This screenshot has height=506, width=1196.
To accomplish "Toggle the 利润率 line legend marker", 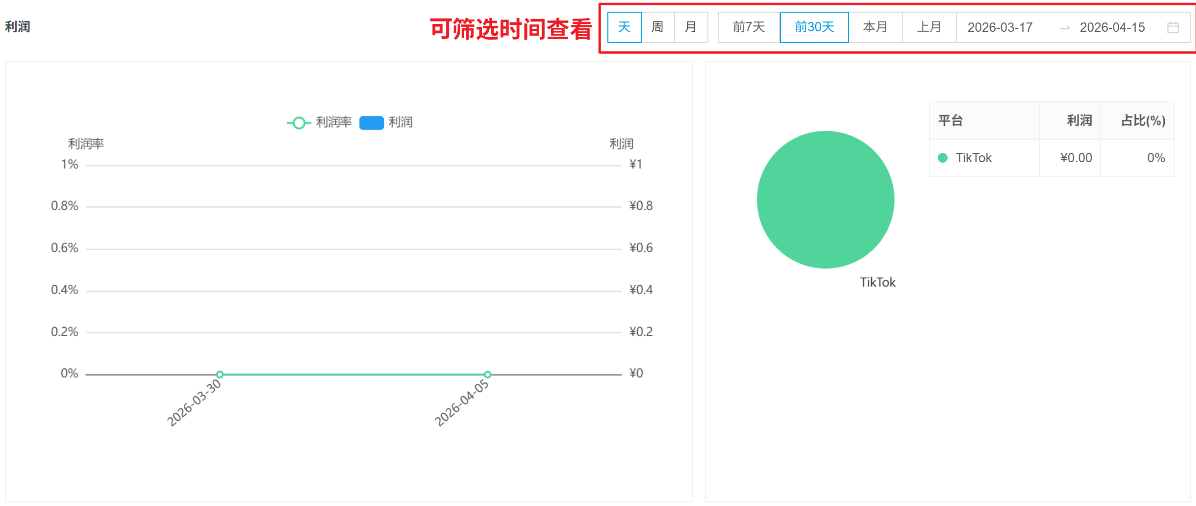I will tap(298, 123).
